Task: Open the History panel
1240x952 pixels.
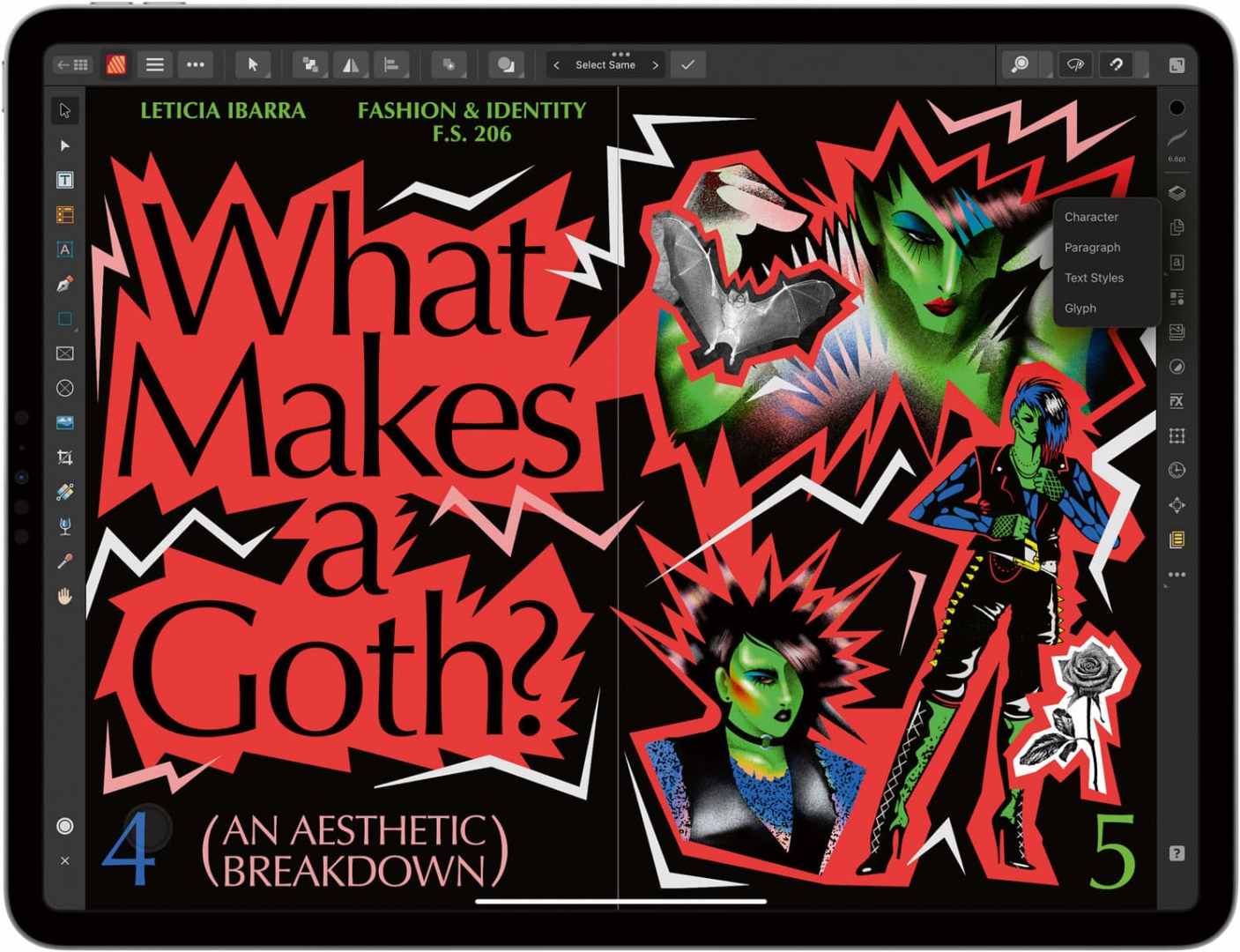Action: pyautogui.click(x=1177, y=470)
